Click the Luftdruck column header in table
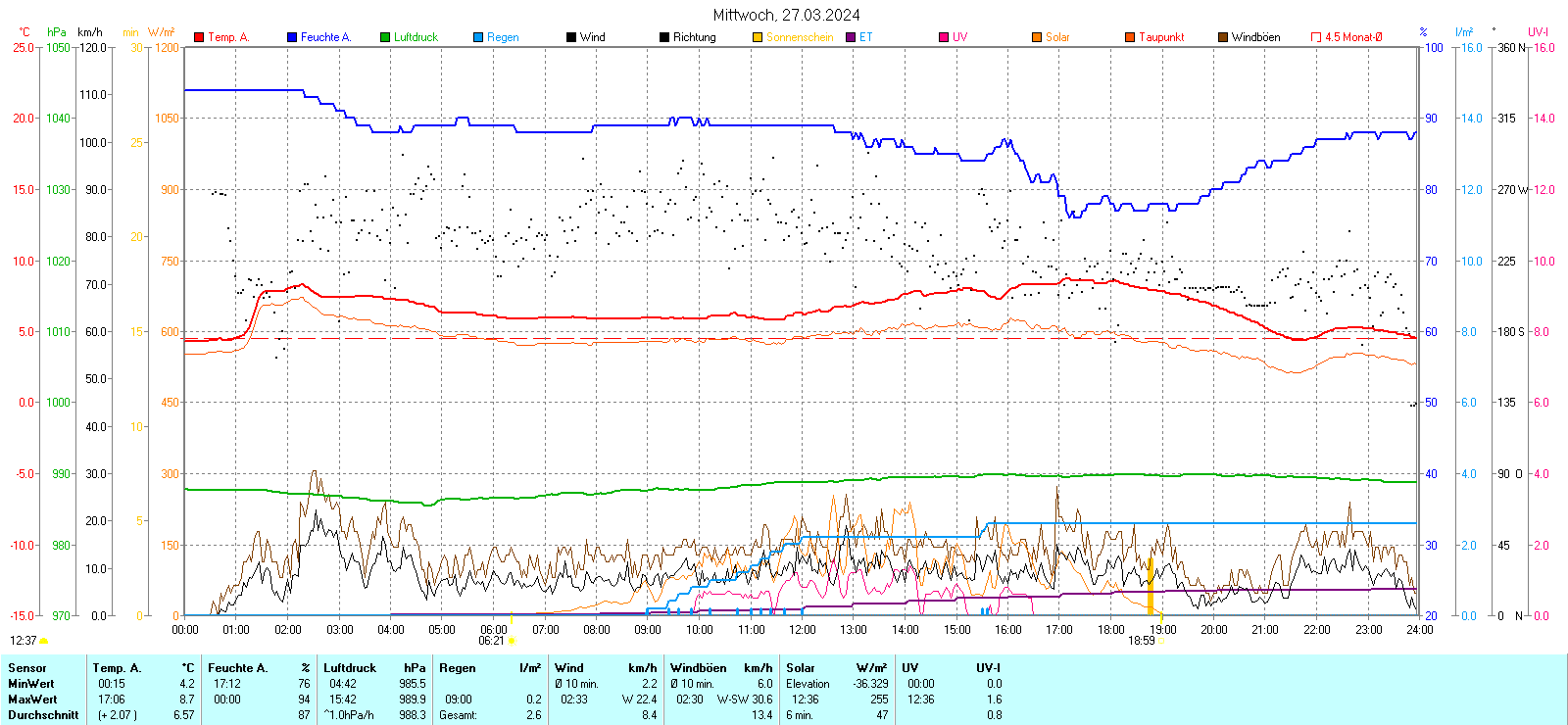The height and width of the screenshot is (725, 1568). tap(350, 668)
